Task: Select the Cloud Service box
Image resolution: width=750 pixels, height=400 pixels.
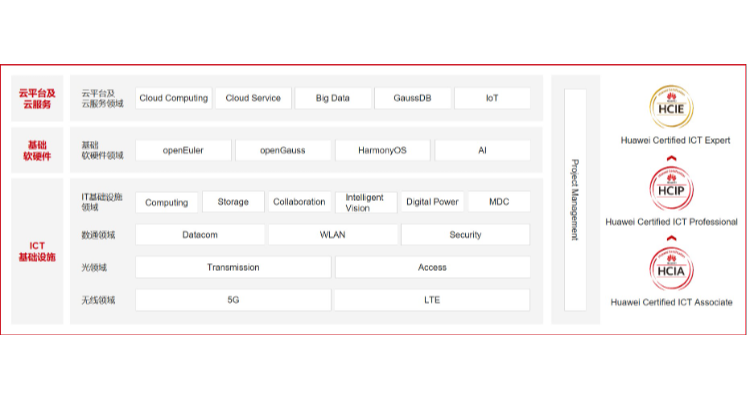Action: click(x=253, y=98)
